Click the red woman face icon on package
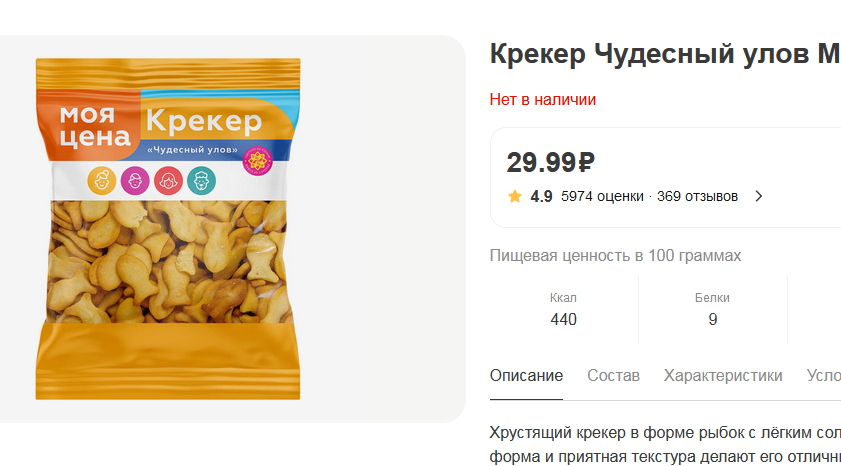841x466 pixels. pos(168,180)
